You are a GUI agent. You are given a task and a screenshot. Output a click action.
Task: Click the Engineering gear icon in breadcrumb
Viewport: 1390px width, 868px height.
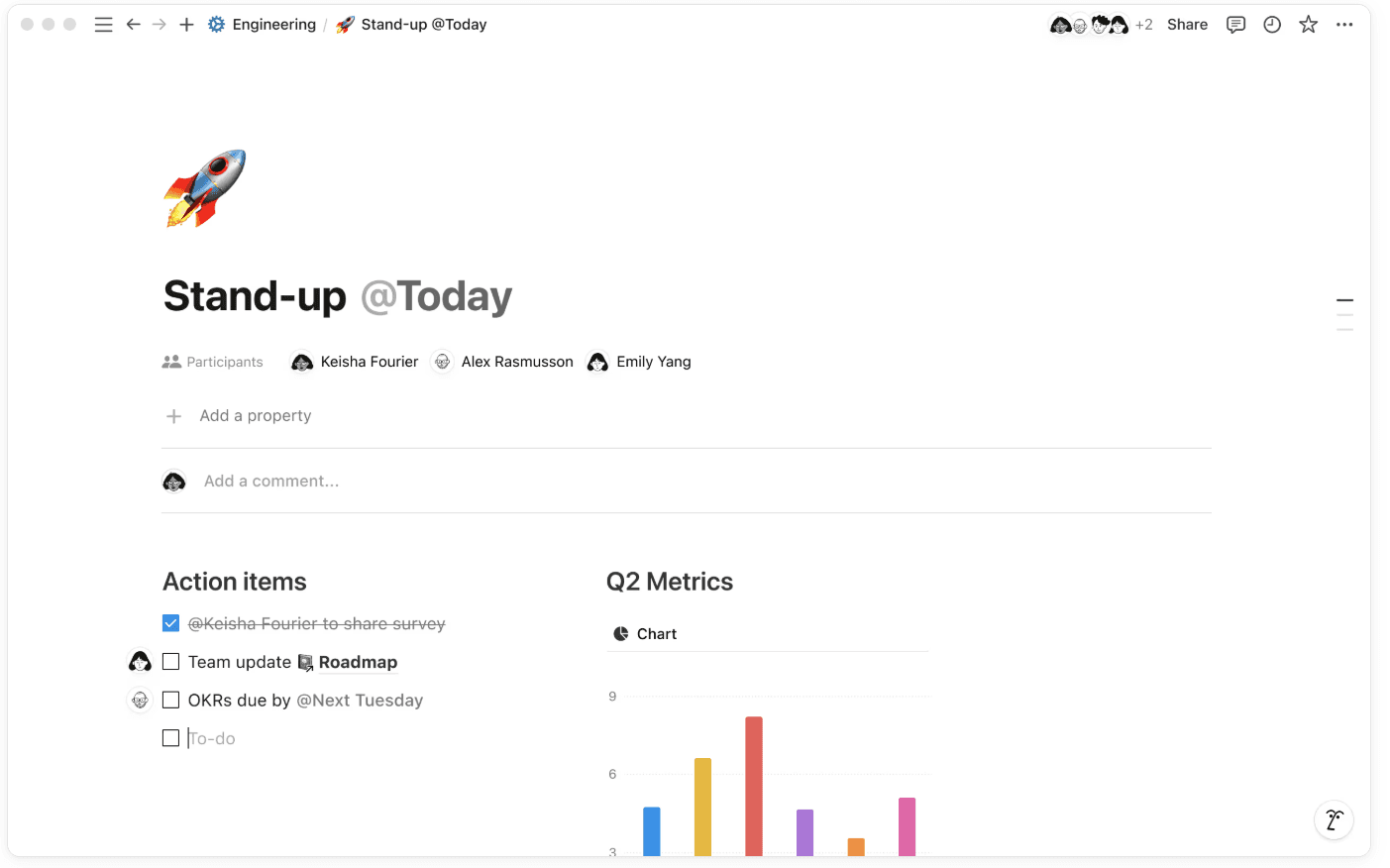[x=216, y=25]
